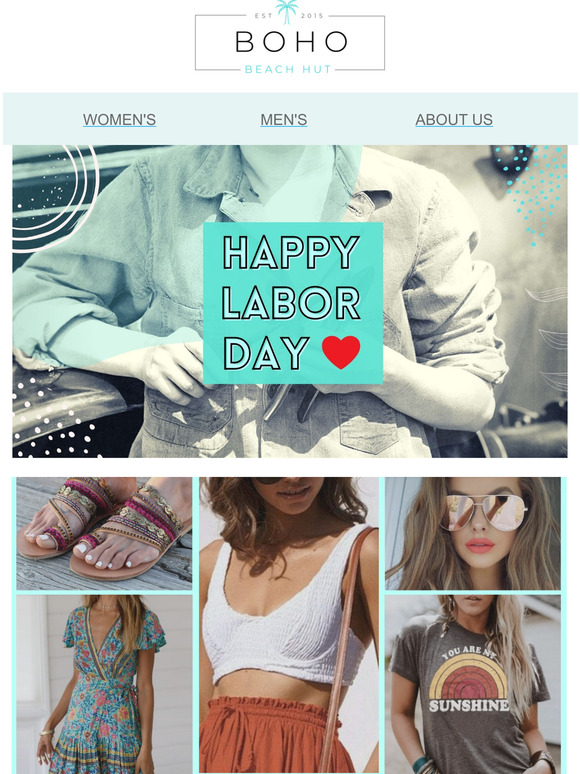580x774 pixels.
Task: Click the BOHO logo text
Action: 291,42
